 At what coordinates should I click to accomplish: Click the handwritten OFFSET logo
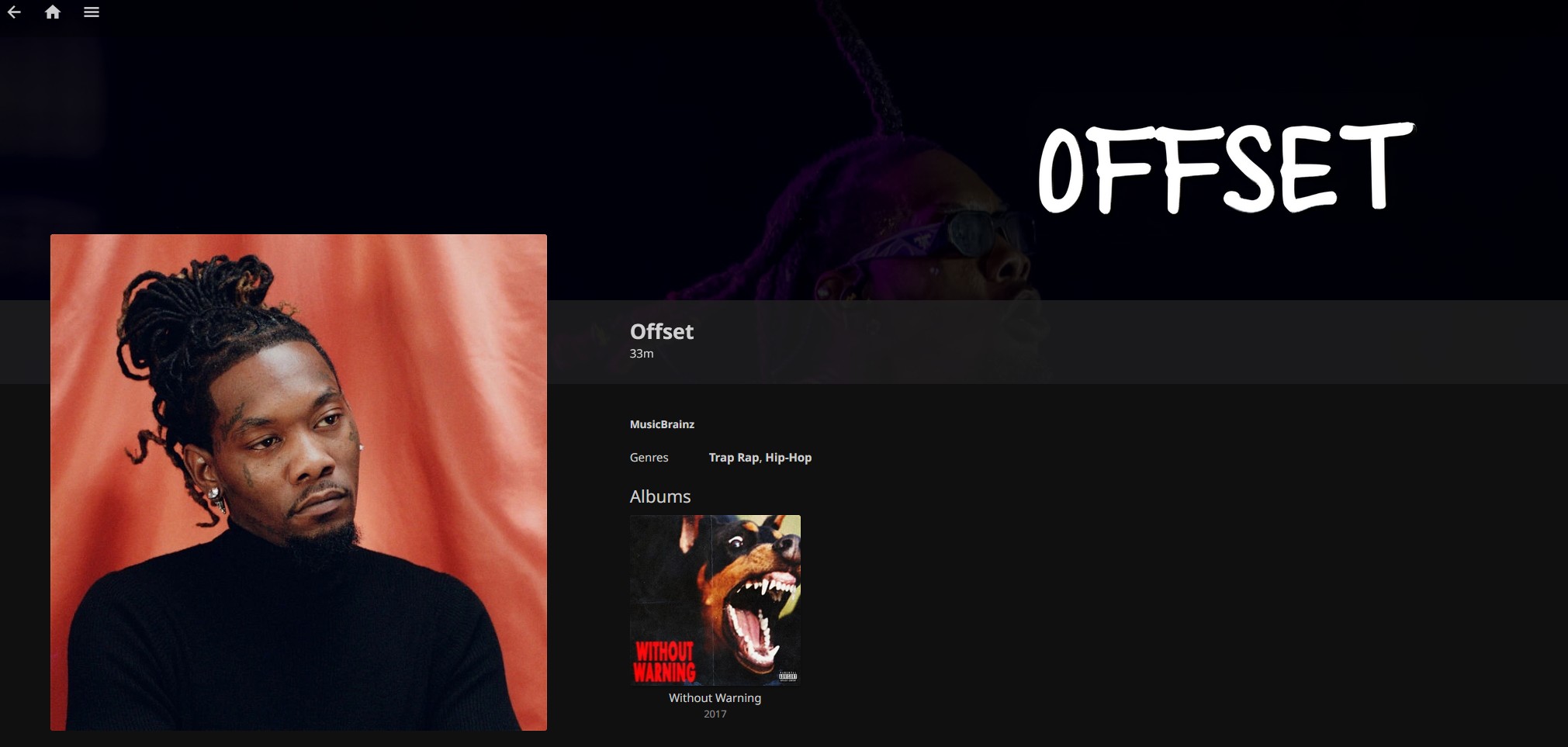[x=1226, y=168]
